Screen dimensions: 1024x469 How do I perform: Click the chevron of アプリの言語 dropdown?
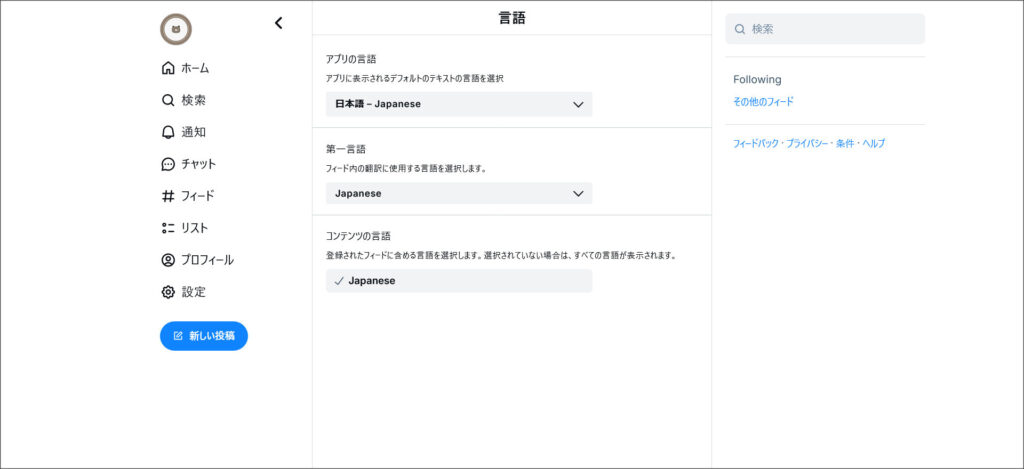click(578, 105)
